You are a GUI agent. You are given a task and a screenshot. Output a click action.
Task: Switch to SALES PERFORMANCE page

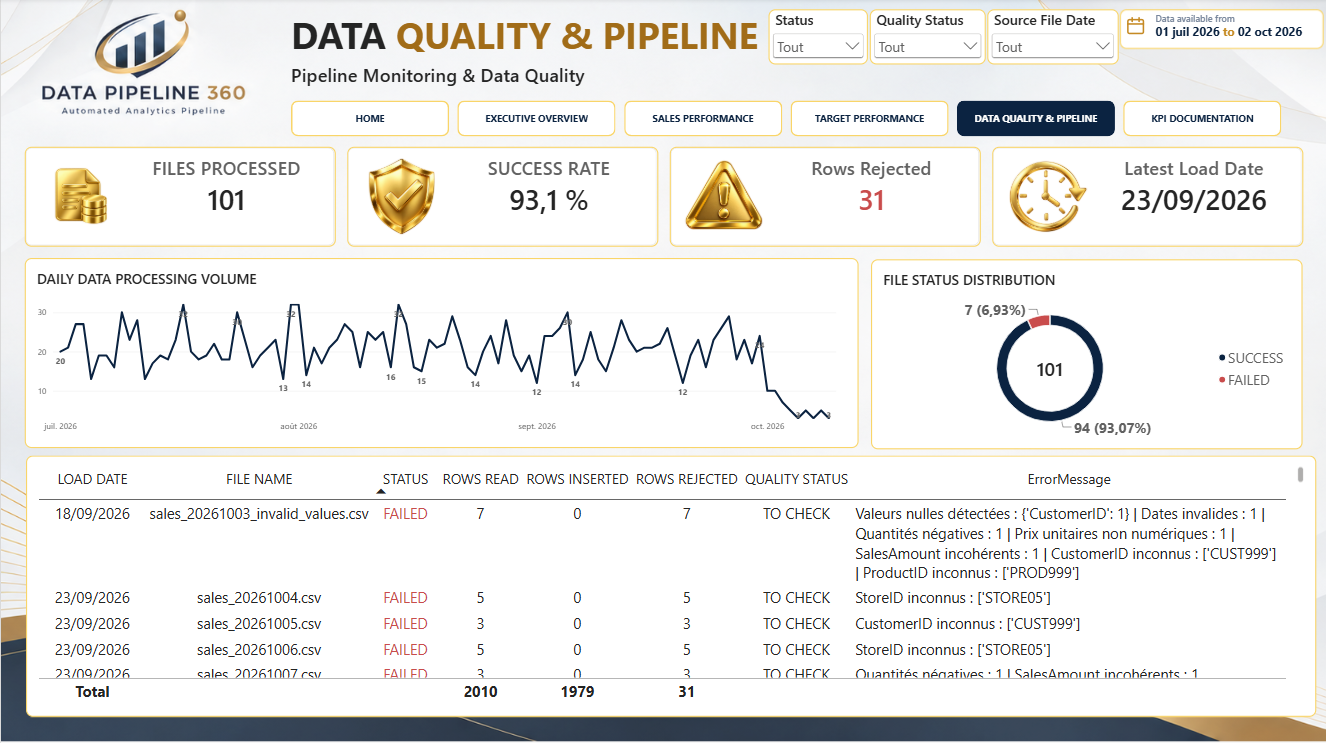click(703, 118)
